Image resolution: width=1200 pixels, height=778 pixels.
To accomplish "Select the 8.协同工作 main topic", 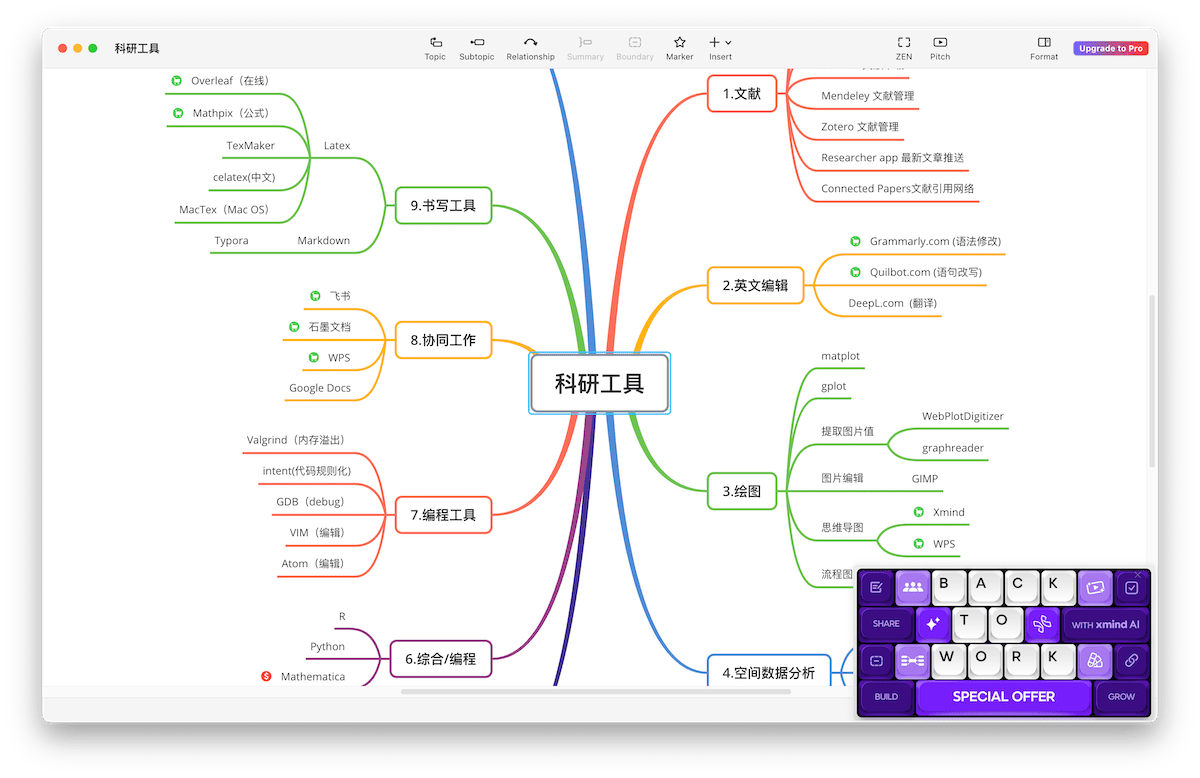I will coord(443,340).
